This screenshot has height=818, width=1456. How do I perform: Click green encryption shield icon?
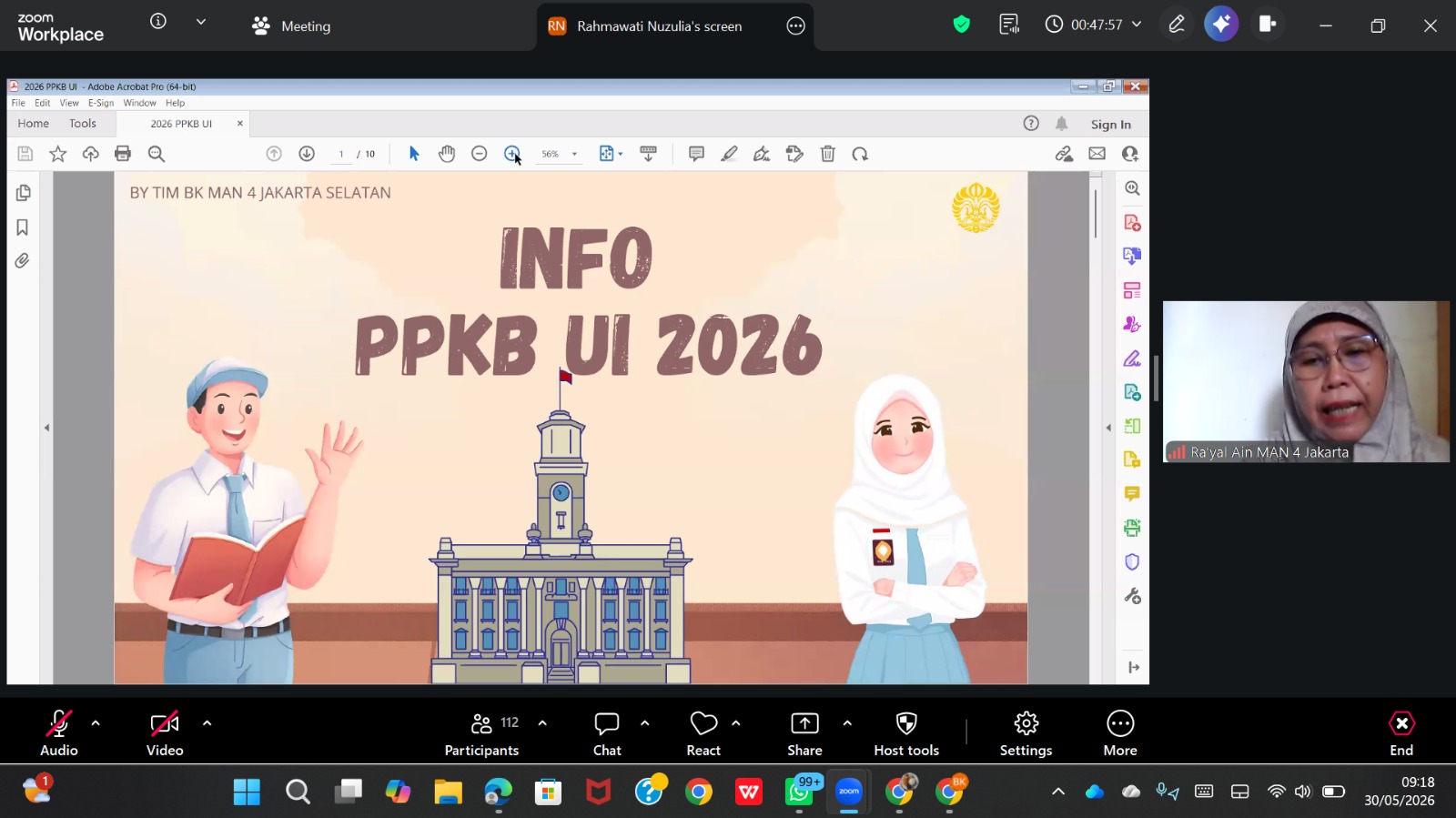961,25
